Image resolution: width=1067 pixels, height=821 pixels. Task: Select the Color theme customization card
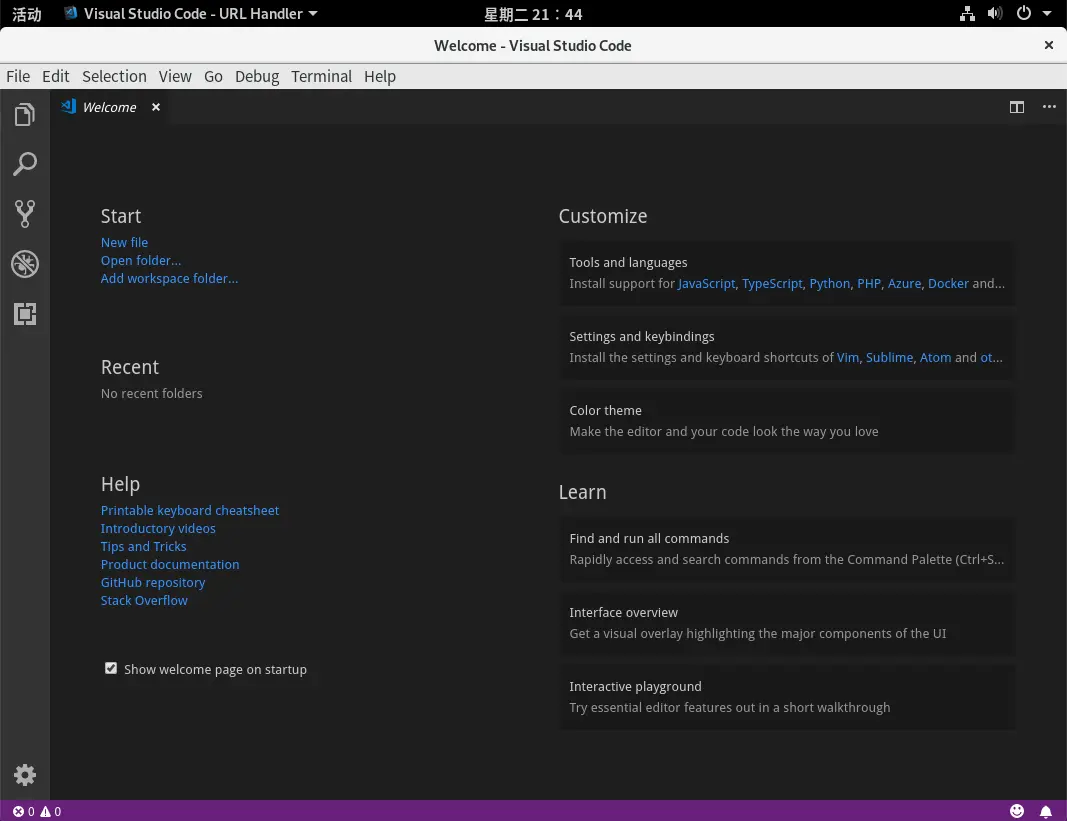786,420
